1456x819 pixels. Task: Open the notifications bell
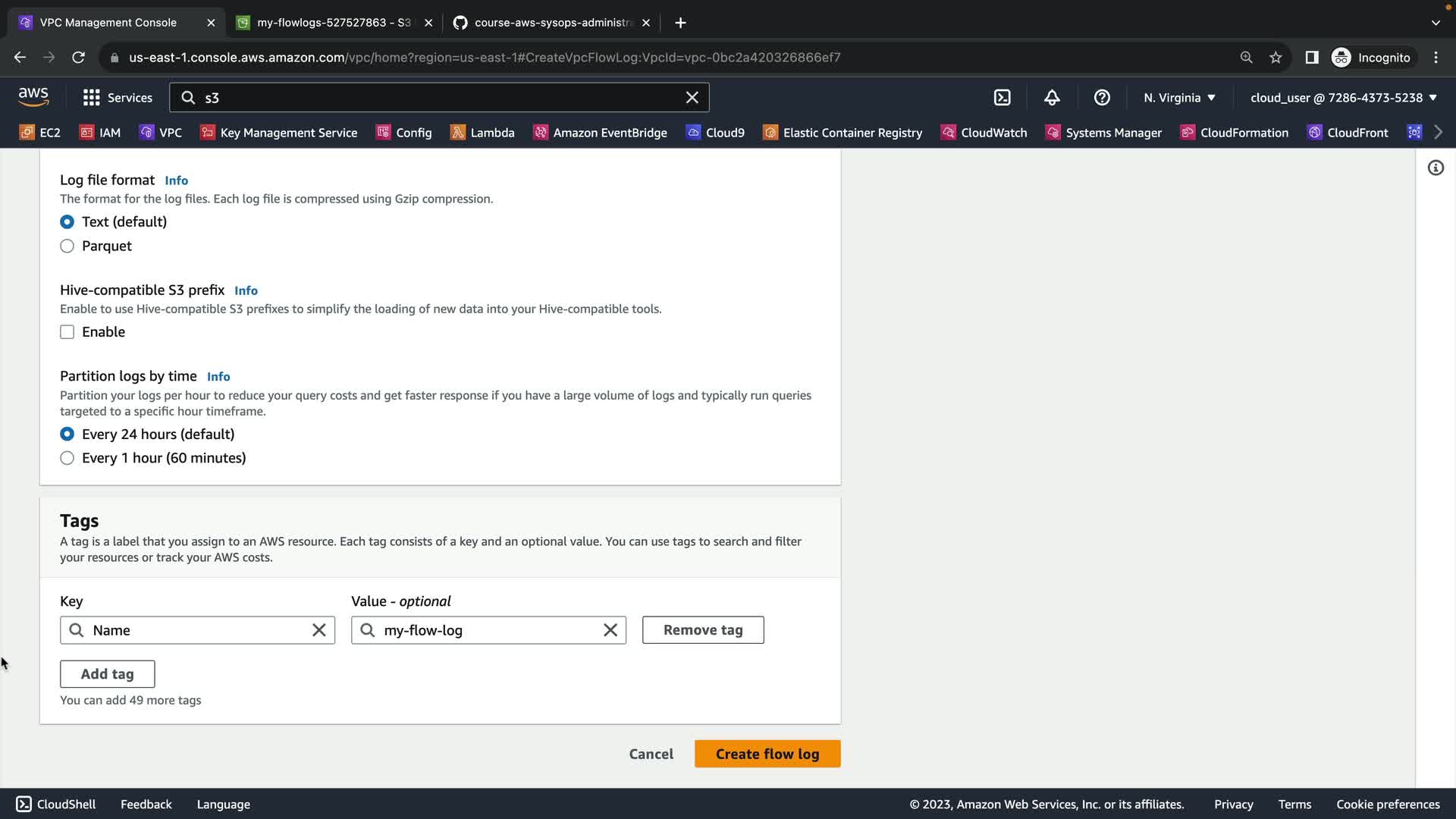coord(1052,98)
